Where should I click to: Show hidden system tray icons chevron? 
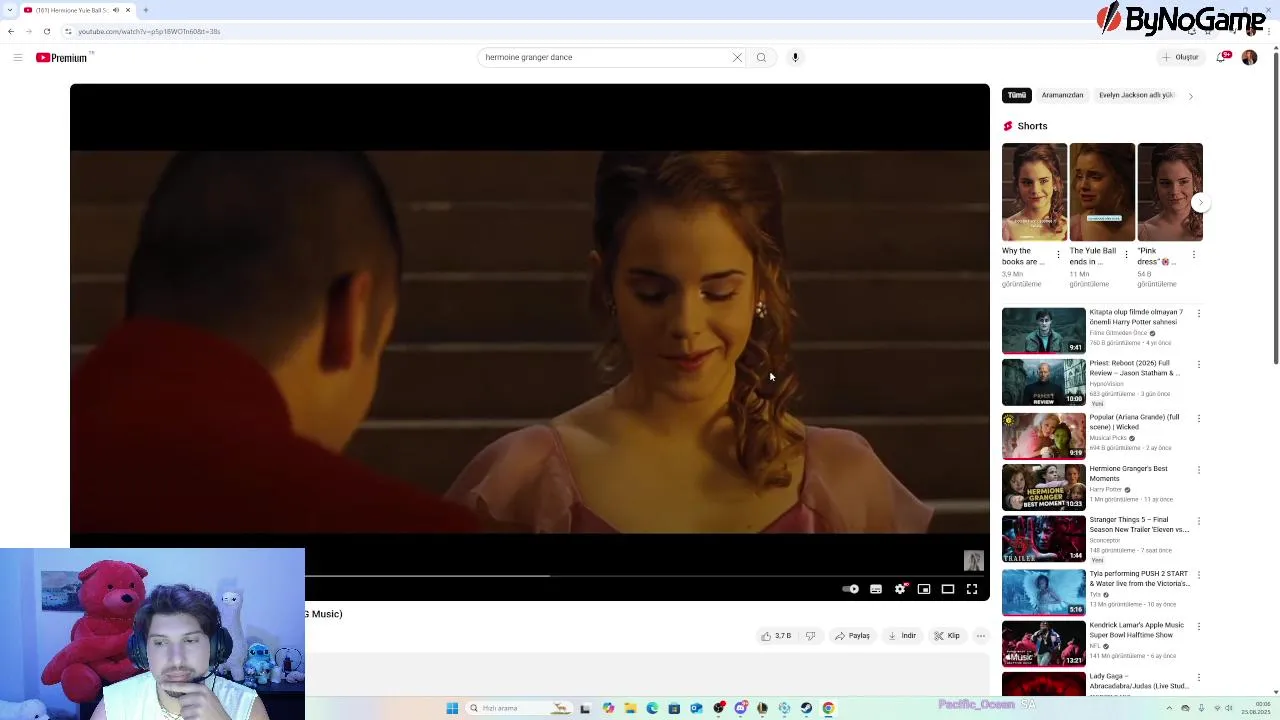1170,708
